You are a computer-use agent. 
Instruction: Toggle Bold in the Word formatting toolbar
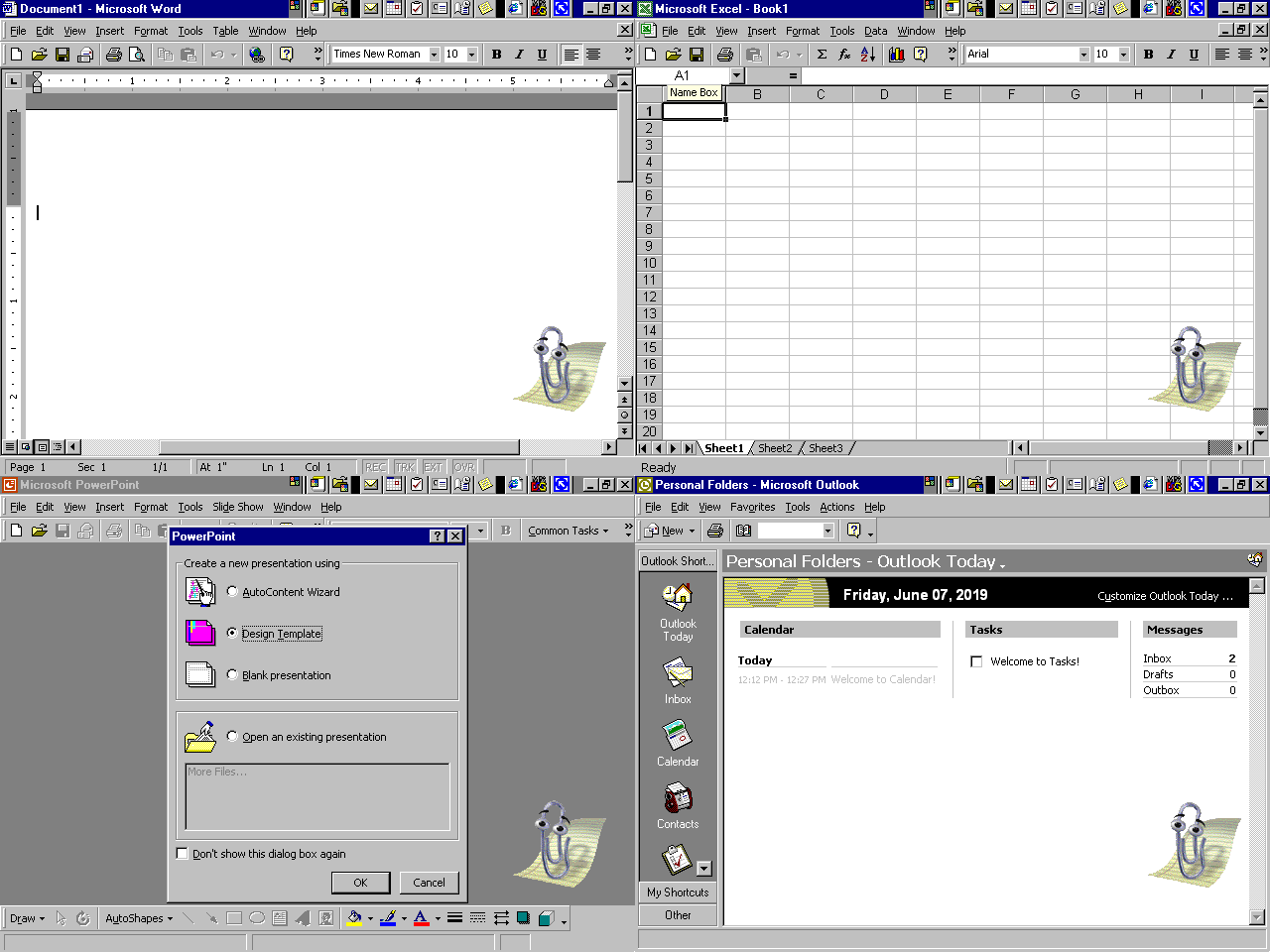tap(496, 55)
